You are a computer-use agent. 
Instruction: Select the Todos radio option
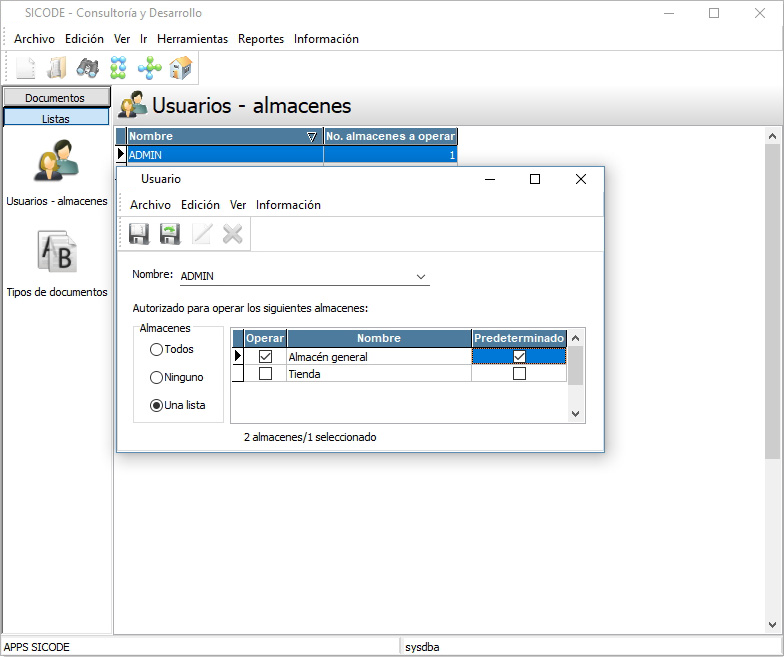pyautogui.click(x=157, y=350)
